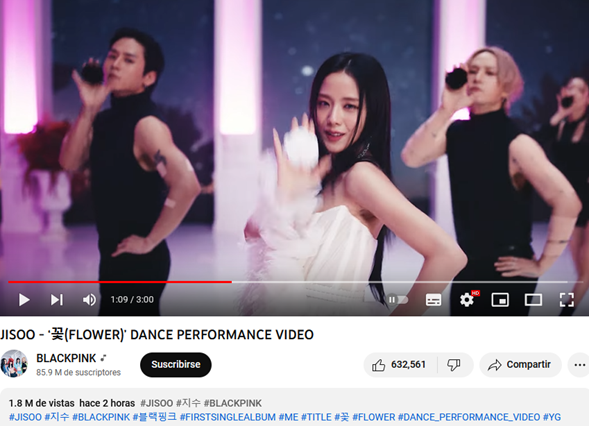This screenshot has height=426, width=589.
Task: Open the BLACKPINK channel name link
Action: click(66, 358)
